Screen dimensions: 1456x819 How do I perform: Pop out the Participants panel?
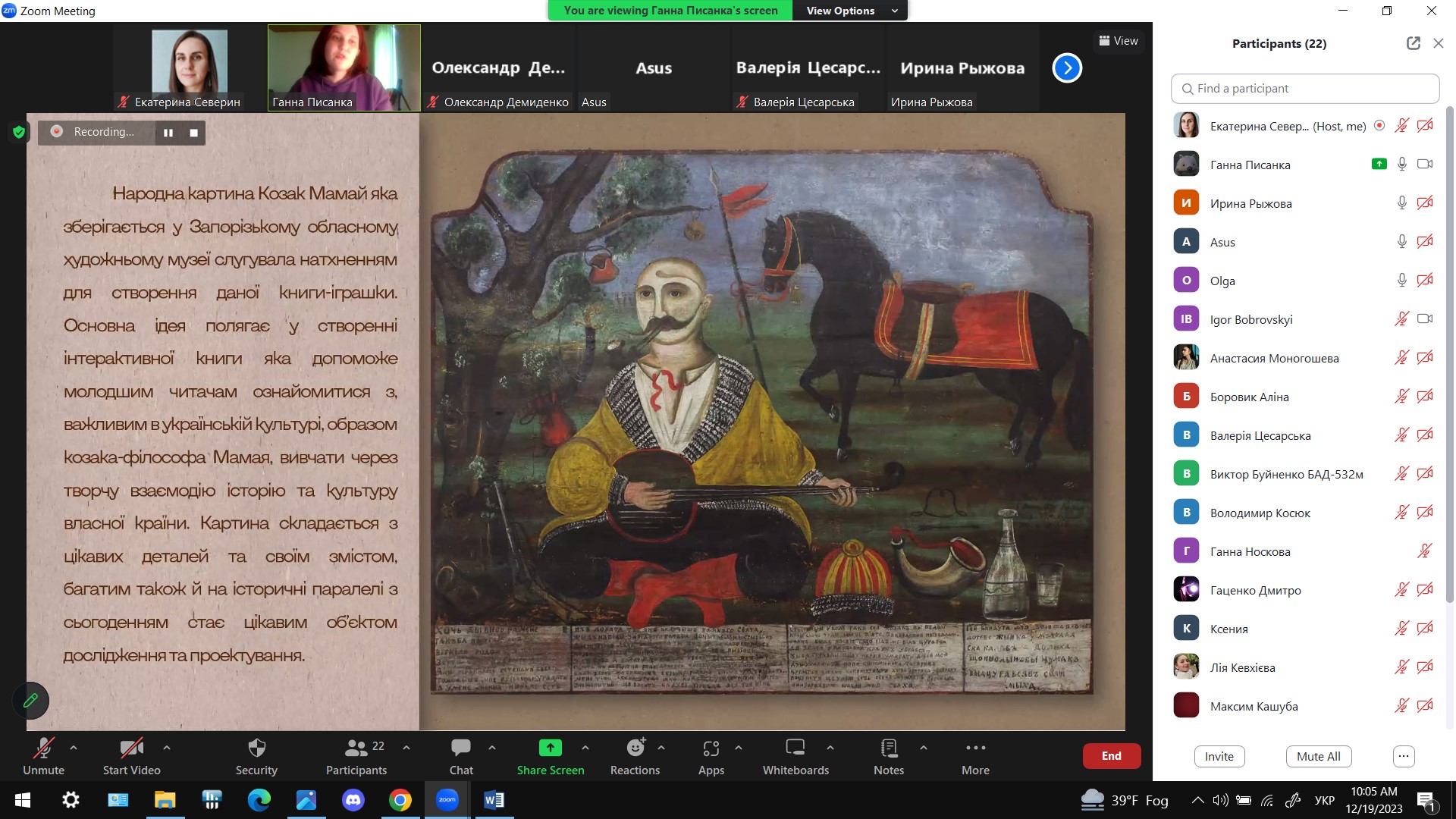click(1413, 43)
